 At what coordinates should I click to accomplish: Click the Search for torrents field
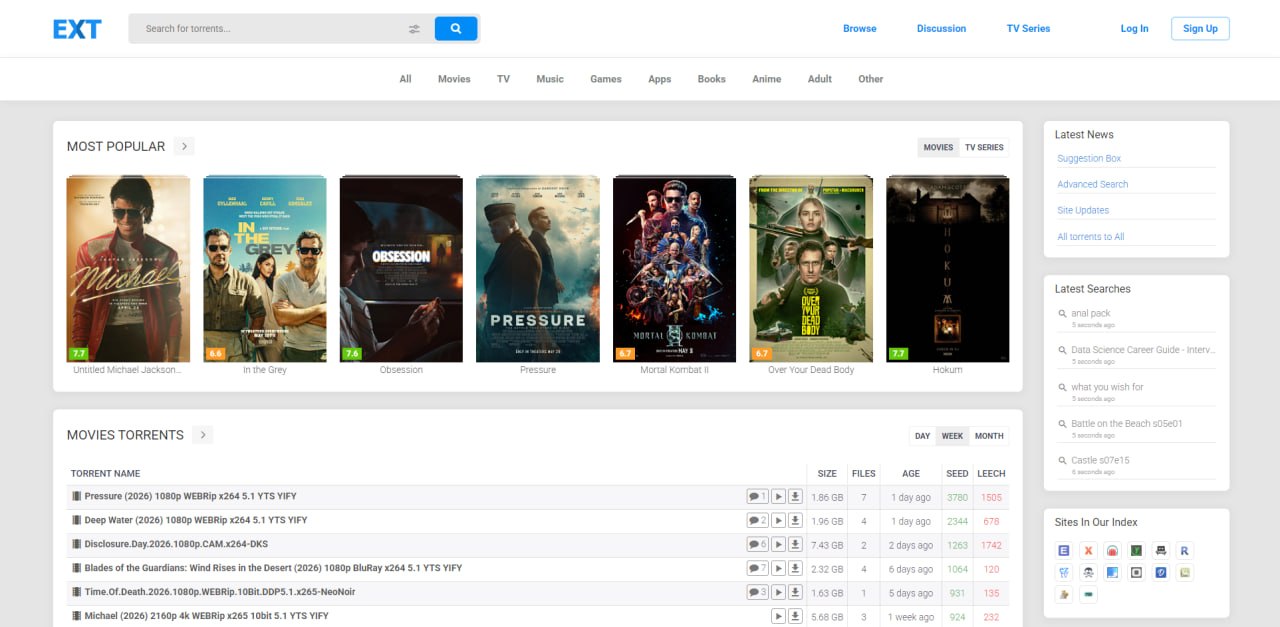click(x=270, y=29)
